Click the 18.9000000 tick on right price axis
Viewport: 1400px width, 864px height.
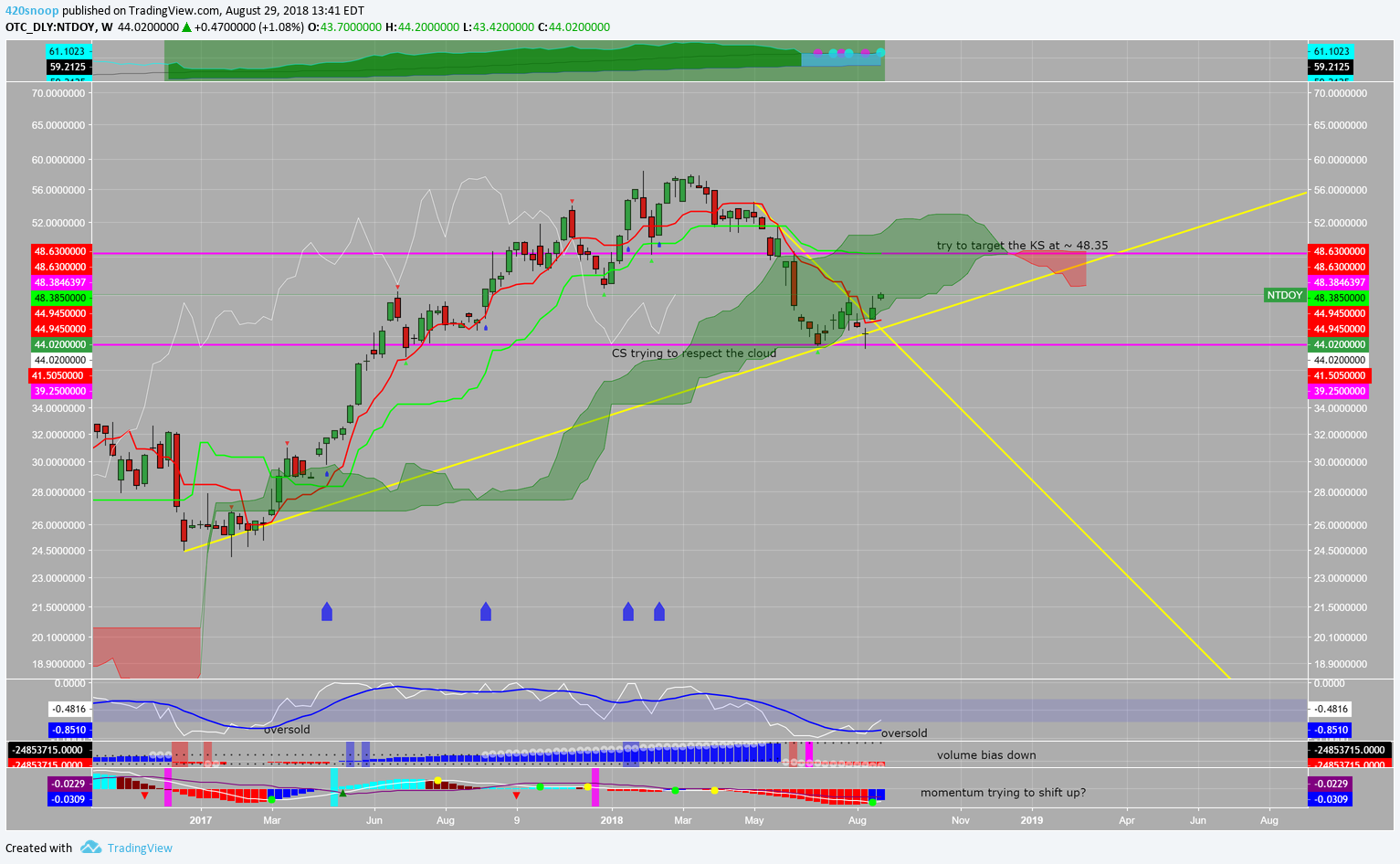[x=1339, y=665]
